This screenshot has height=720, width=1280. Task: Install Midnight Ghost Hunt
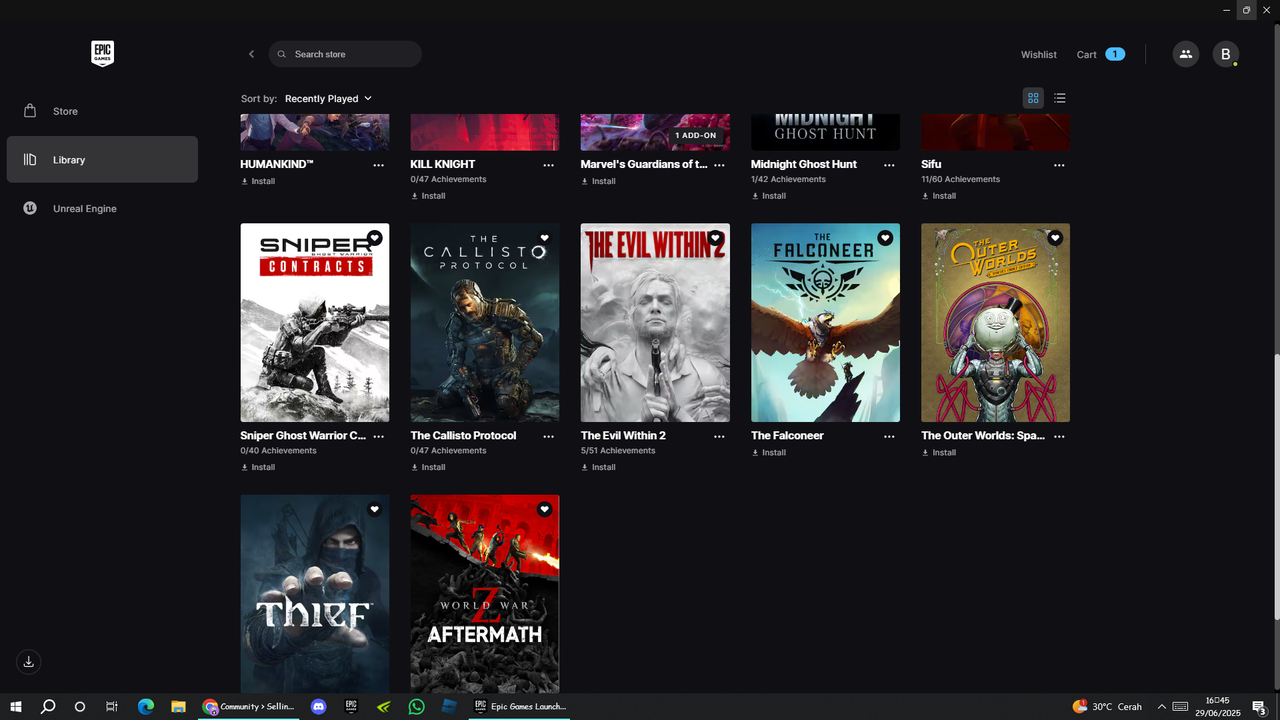769,196
